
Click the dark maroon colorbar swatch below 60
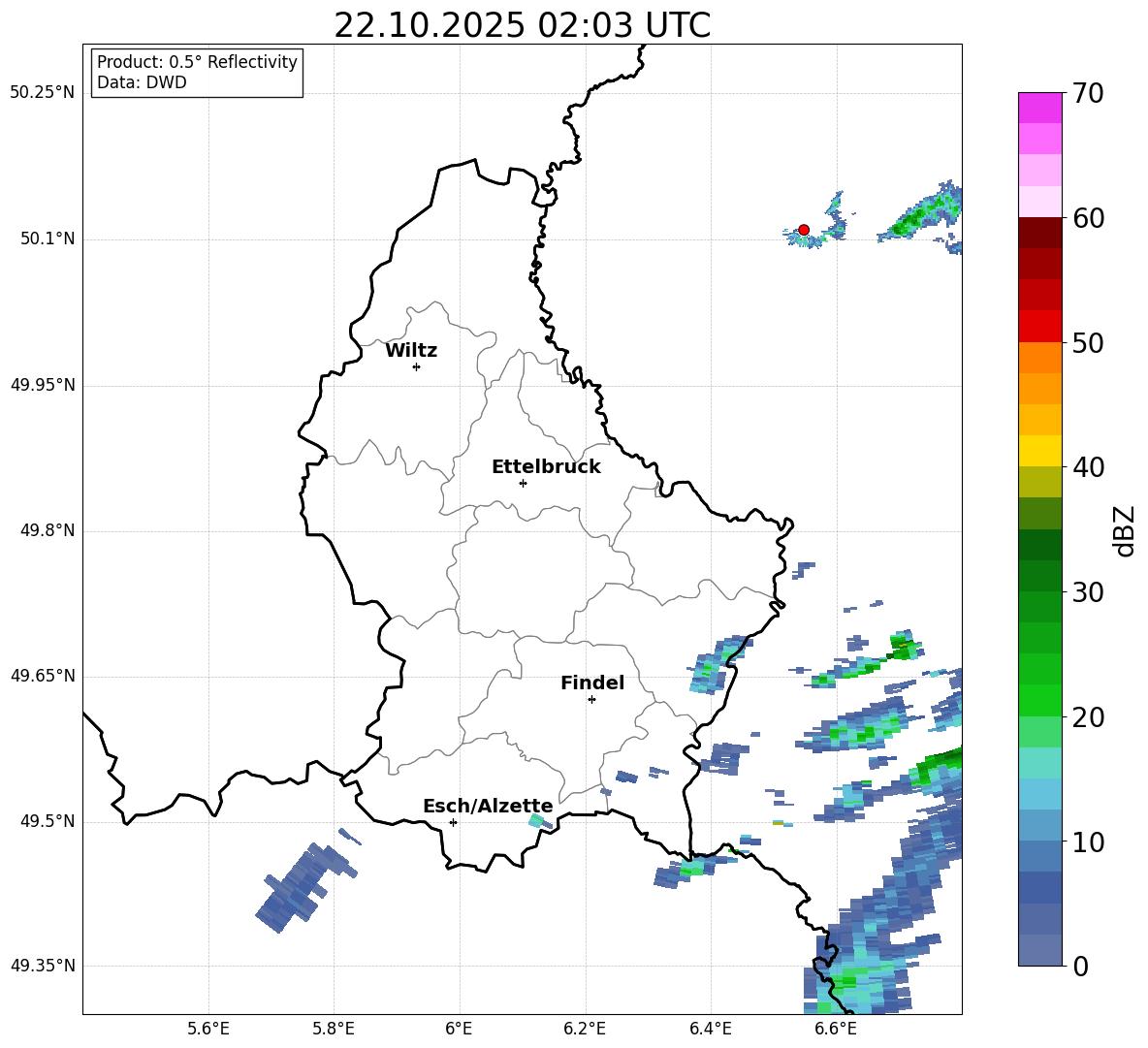pyautogui.click(x=1039, y=232)
